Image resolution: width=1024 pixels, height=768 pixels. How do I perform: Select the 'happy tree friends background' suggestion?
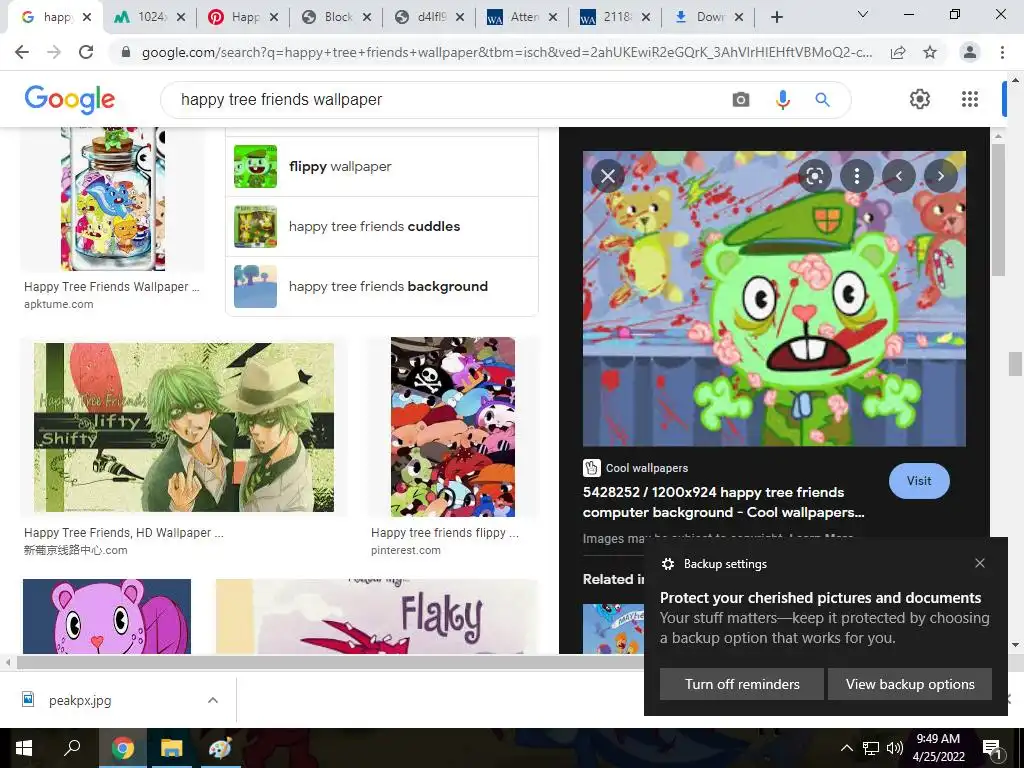coord(382,287)
